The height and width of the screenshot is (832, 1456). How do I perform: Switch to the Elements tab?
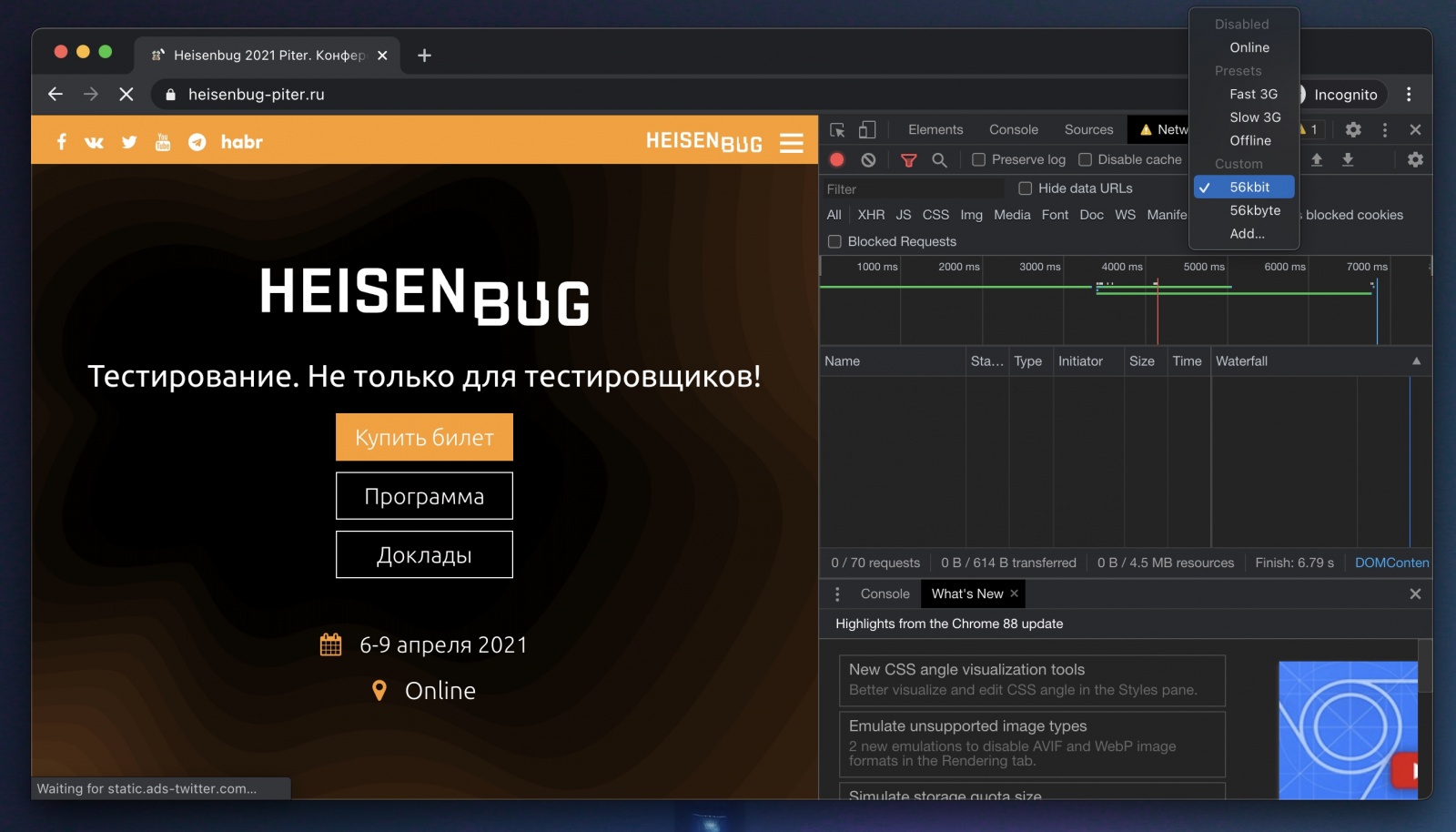(935, 129)
